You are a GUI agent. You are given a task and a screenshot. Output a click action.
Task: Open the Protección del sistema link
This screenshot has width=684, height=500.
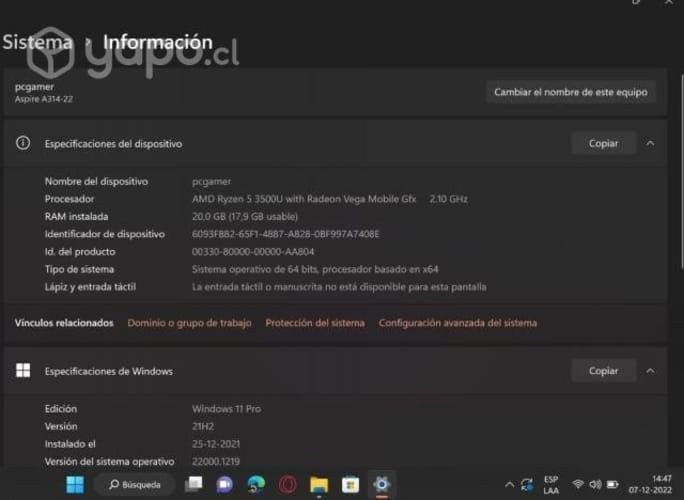(x=315, y=323)
